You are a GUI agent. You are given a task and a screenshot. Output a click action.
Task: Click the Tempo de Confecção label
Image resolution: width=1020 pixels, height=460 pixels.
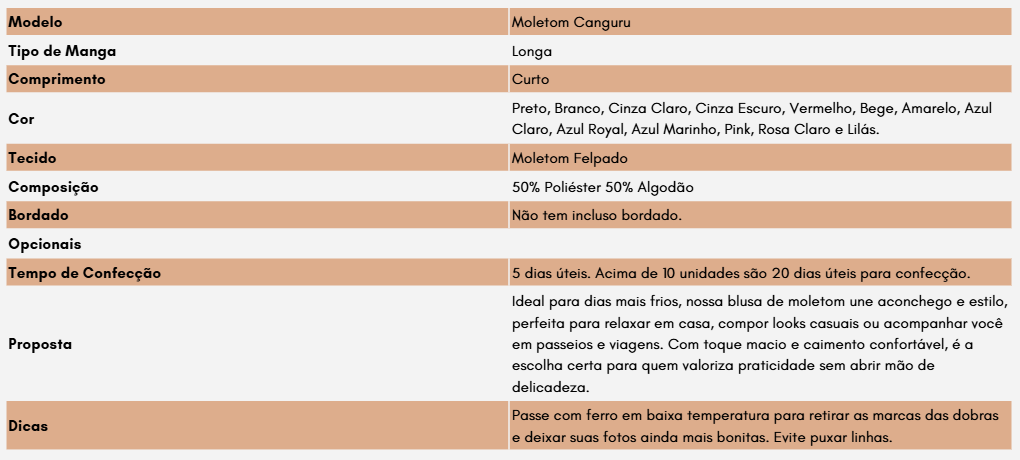pyautogui.click(x=85, y=273)
